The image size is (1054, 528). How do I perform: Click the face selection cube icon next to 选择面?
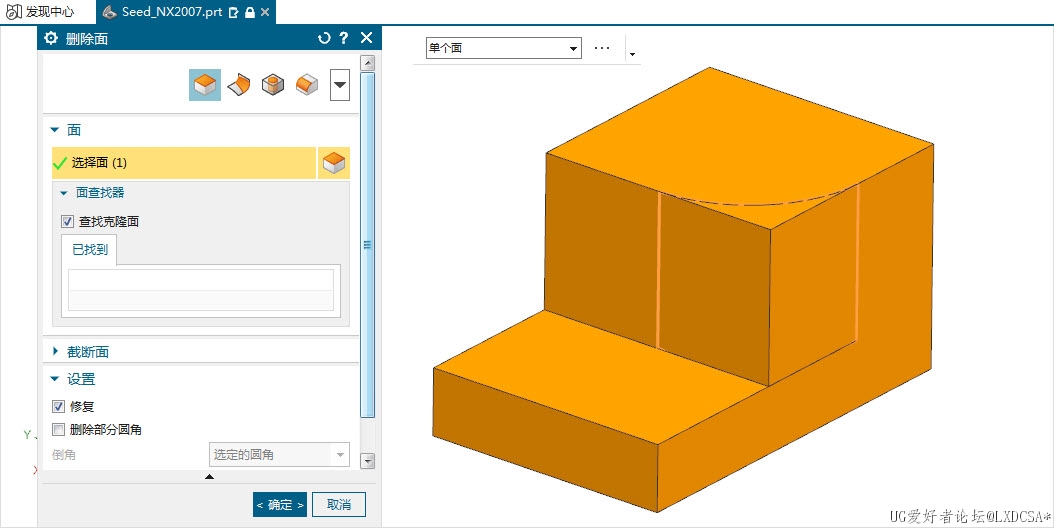pyautogui.click(x=334, y=163)
